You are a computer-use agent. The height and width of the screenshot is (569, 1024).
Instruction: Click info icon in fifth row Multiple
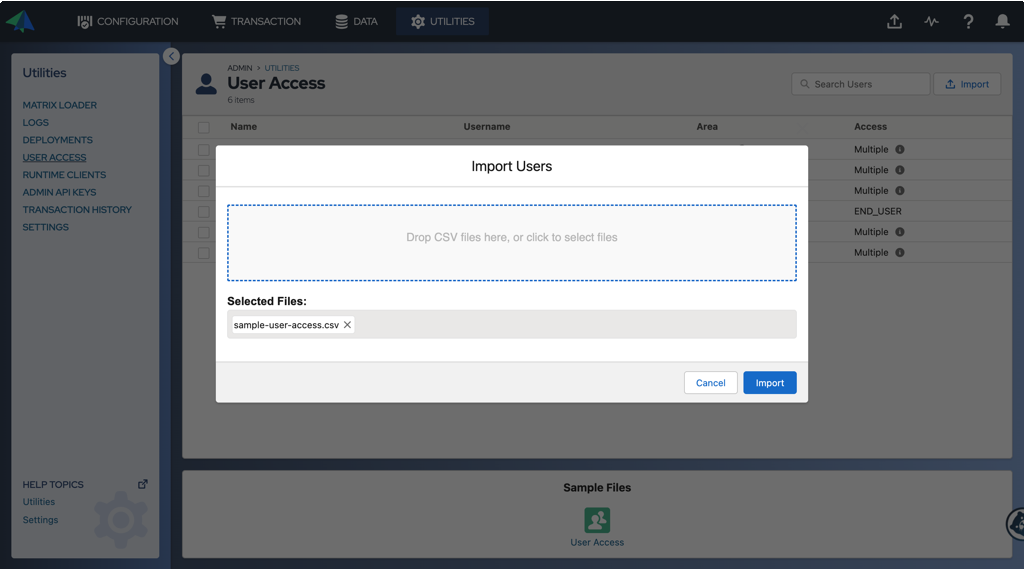899,232
